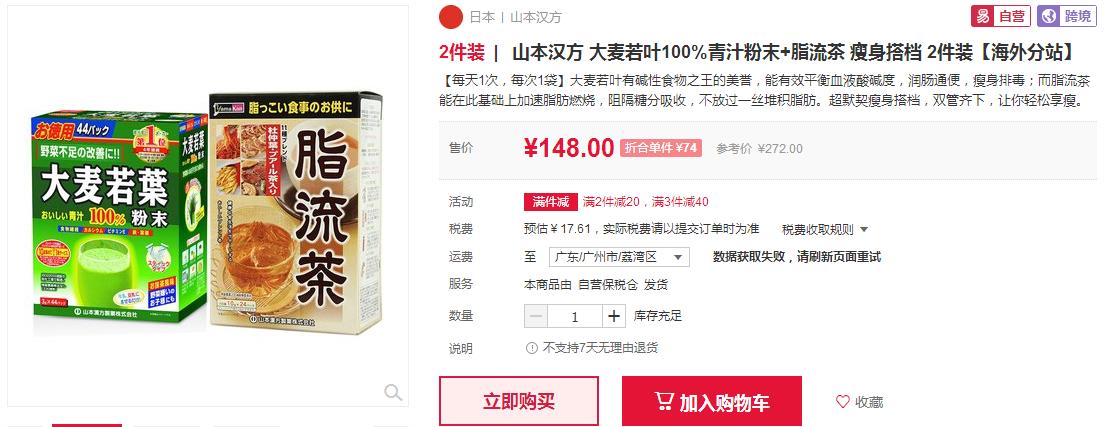1113x427 pixels.
Task: Click the red Japan flag icon
Action: point(451,17)
